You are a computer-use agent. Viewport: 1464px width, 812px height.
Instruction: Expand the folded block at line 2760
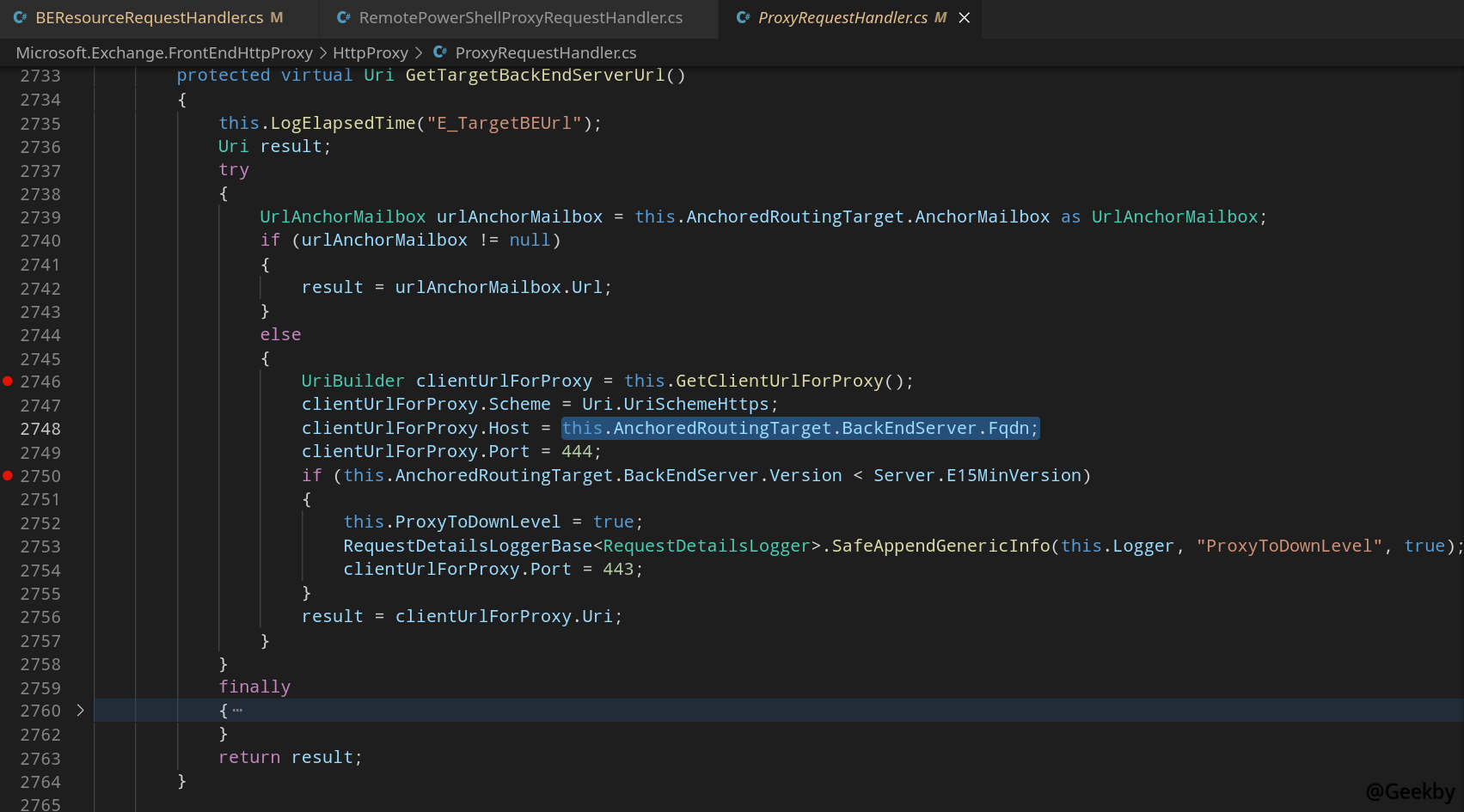(80, 710)
